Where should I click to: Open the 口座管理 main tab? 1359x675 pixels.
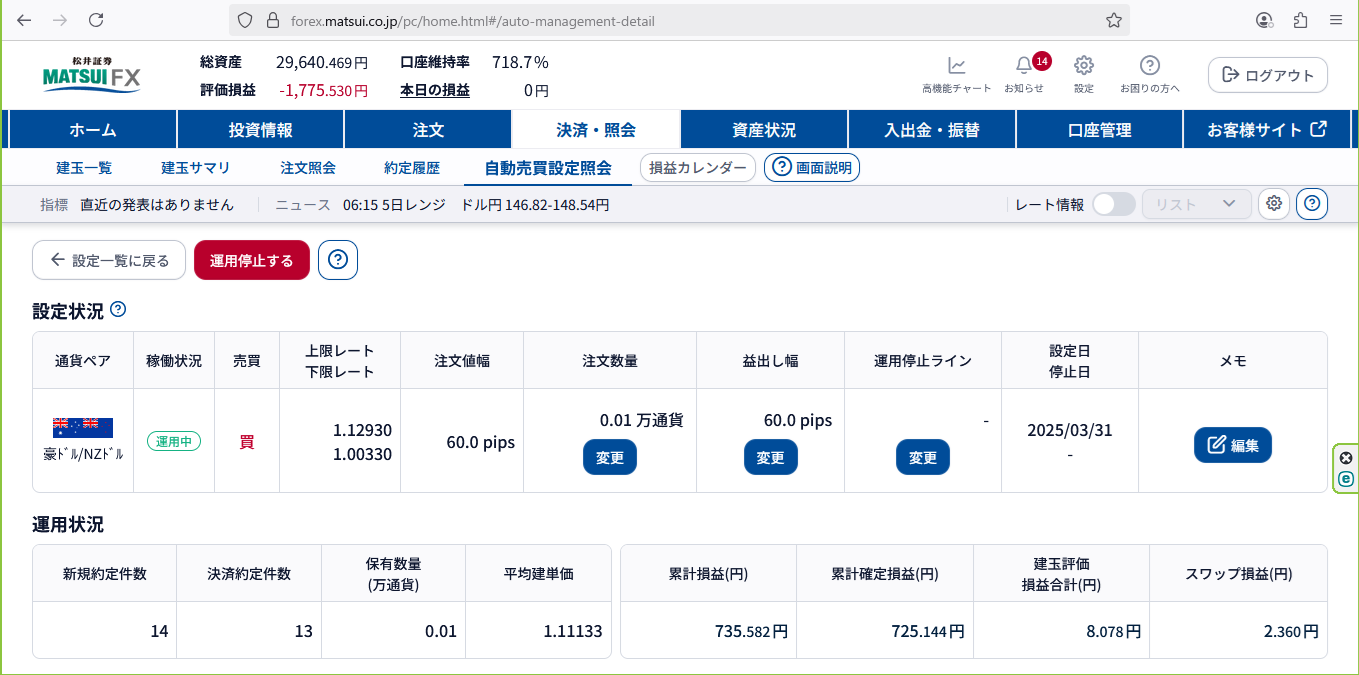coord(1099,130)
